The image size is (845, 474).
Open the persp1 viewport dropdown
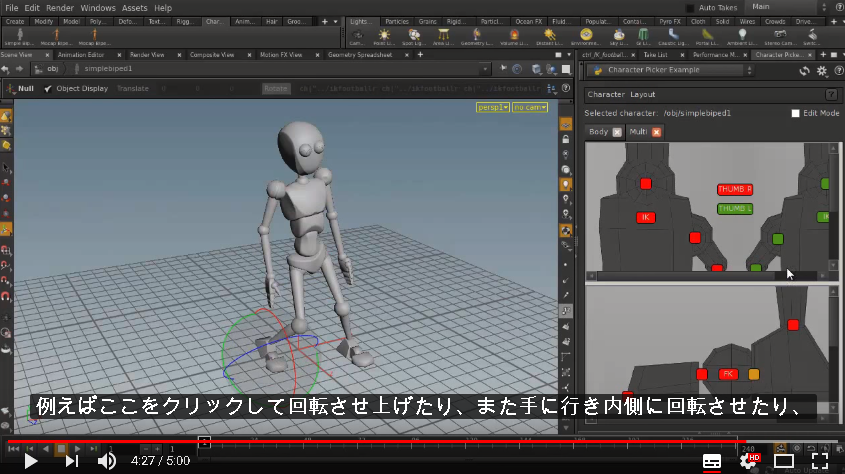pyautogui.click(x=493, y=108)
